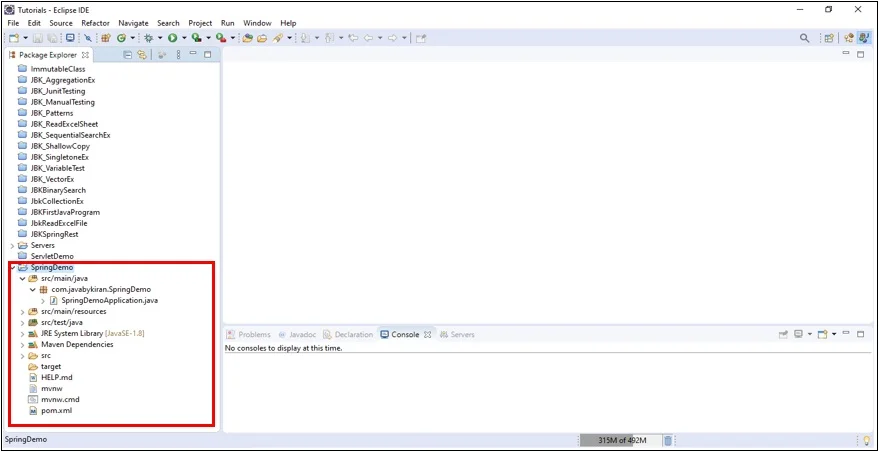Image resolution: width=879 pixels, height=452 pixels.
Task: Switch to the Javadoc tab
Action: coord(297,334)
